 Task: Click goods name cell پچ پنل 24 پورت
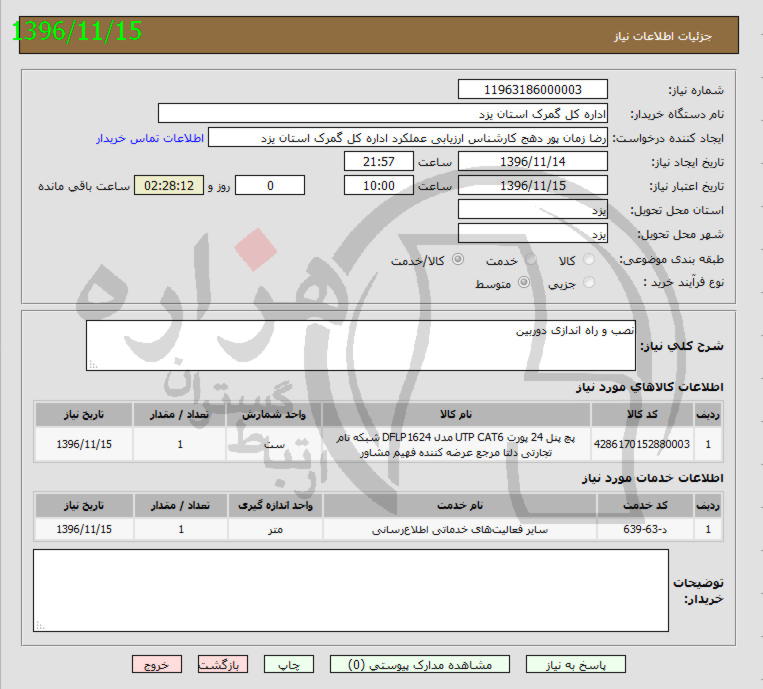click(x=456, y=445)
